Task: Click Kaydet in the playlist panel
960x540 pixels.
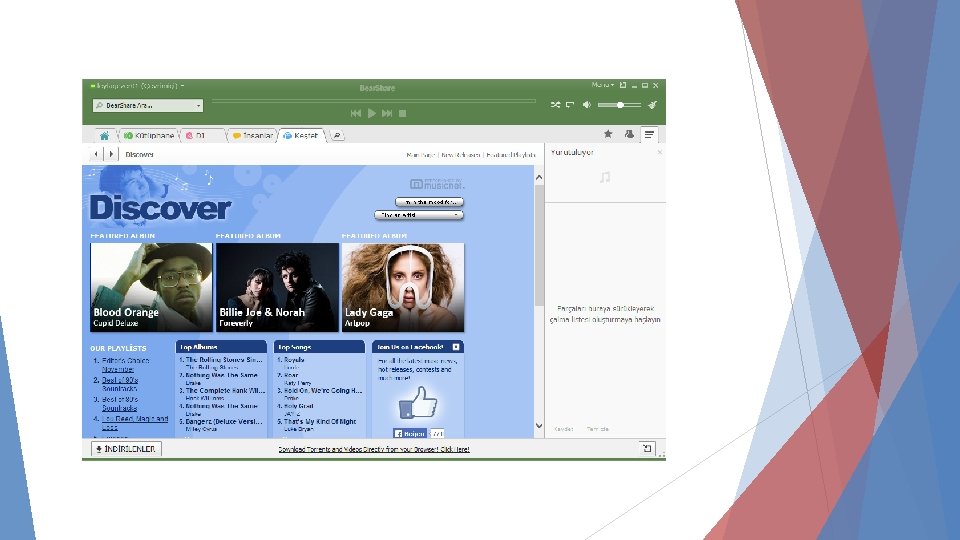Action: click(563, 429)
